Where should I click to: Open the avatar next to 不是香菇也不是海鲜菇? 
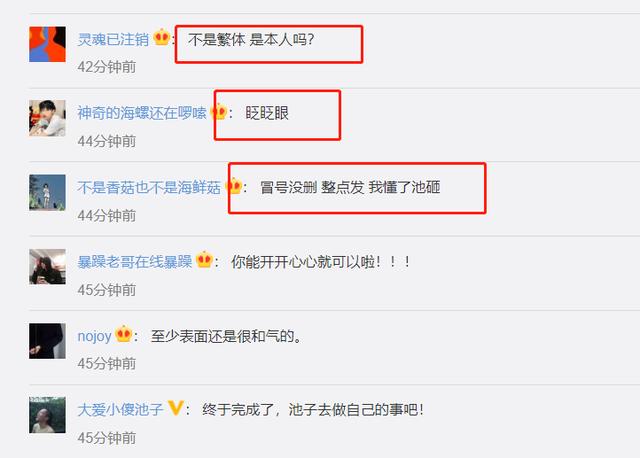click(47, 192)
